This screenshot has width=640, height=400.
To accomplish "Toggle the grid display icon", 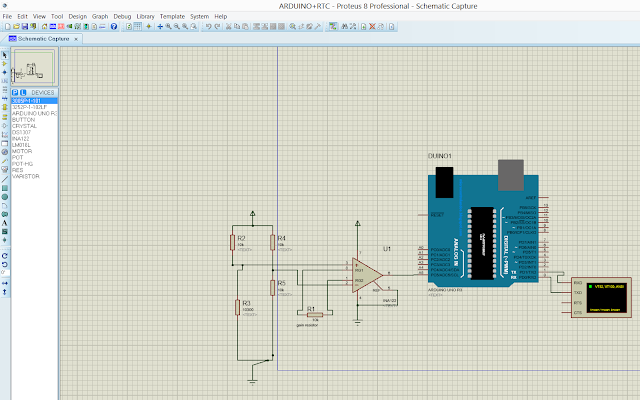I will (x=138, y=27).
